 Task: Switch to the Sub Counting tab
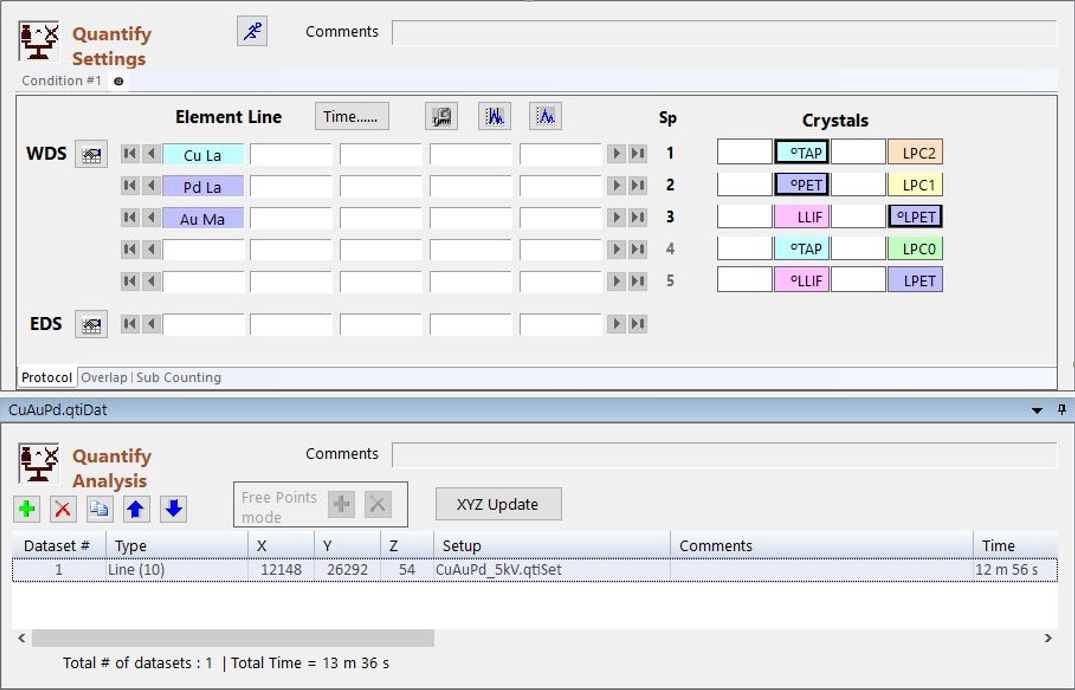[x=179, y=377]
